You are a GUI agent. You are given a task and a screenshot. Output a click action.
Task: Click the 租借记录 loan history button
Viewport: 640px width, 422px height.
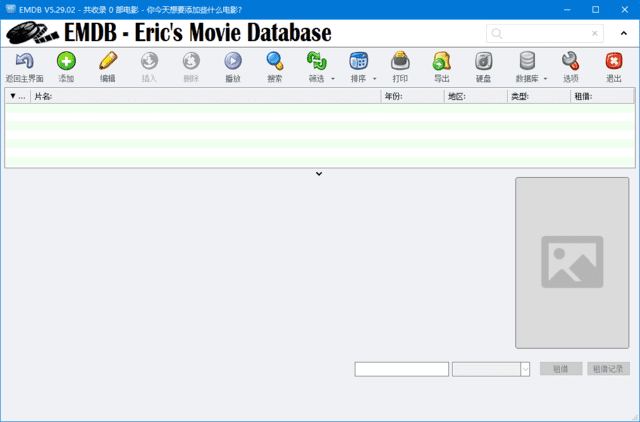608,369
